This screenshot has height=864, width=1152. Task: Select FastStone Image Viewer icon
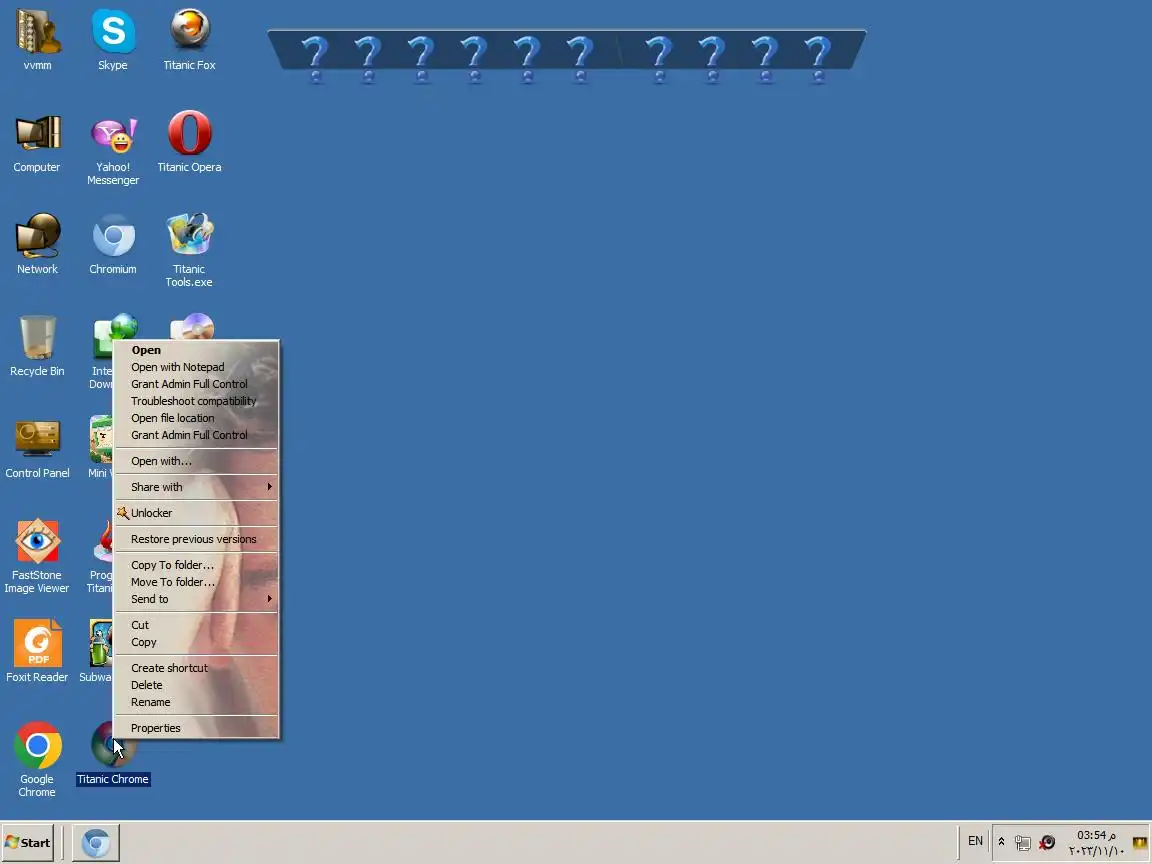point(37,557)
